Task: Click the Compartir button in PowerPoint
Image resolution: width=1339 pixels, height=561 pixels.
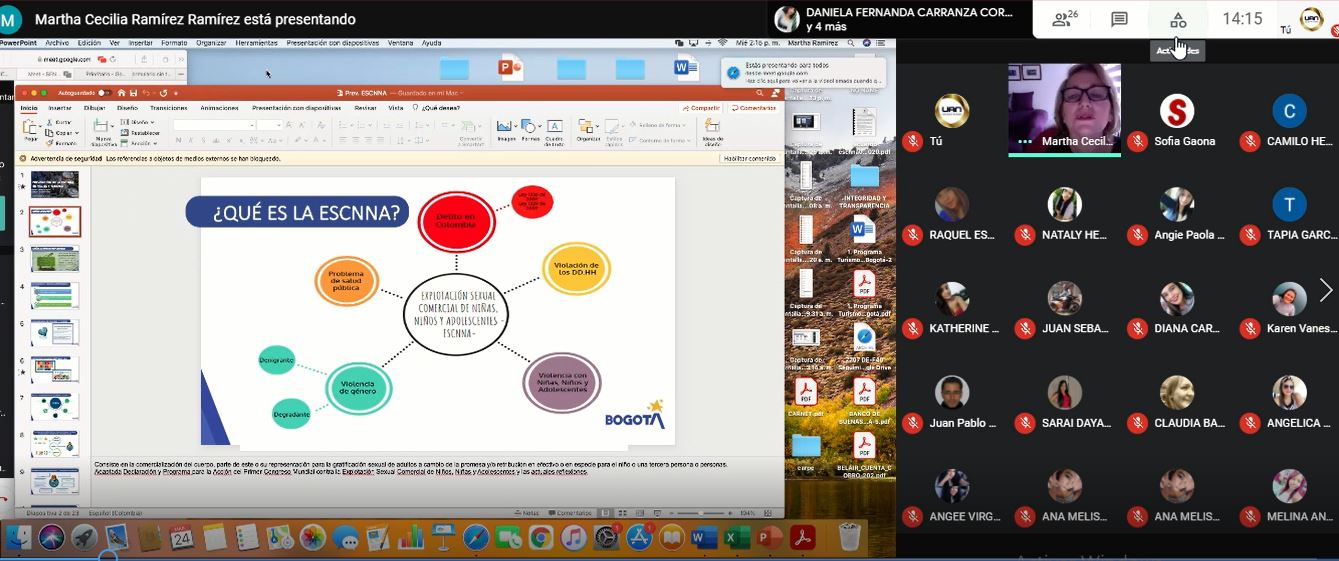Action: click(701, 108)
